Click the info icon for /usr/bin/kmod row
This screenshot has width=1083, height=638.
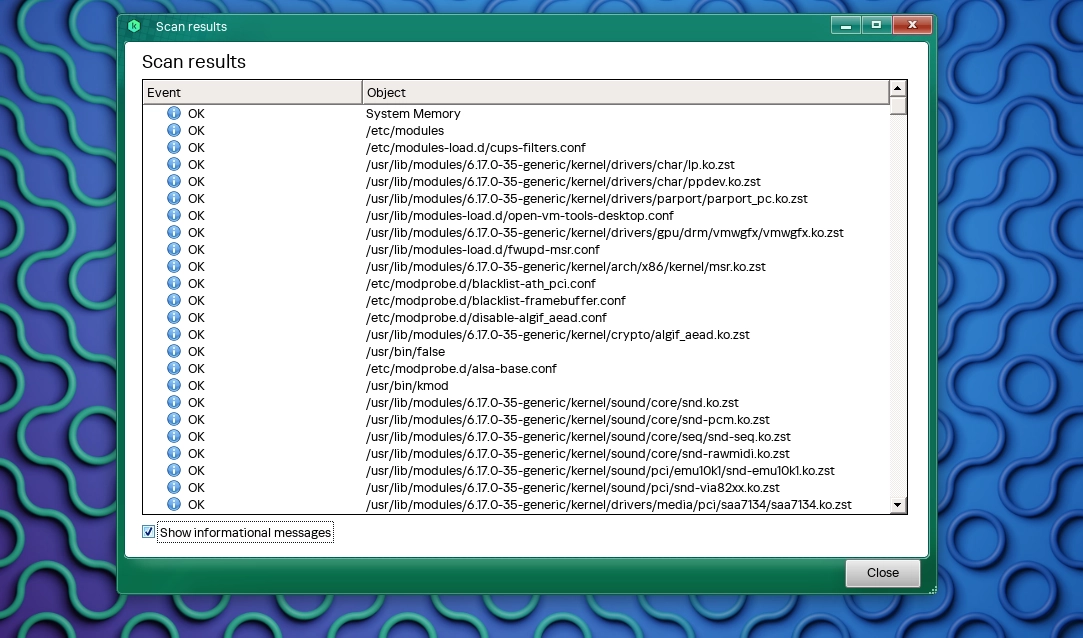click(x=174, y=385)
